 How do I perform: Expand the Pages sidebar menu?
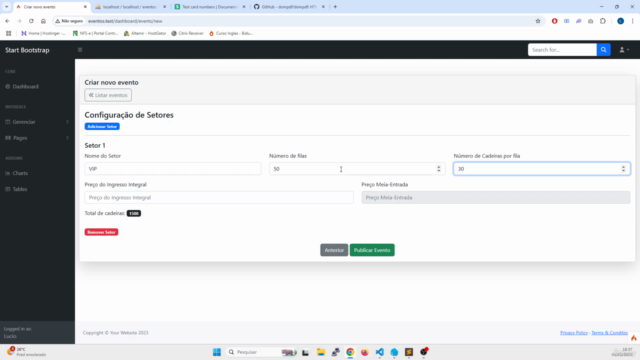(x=37, y=138)
